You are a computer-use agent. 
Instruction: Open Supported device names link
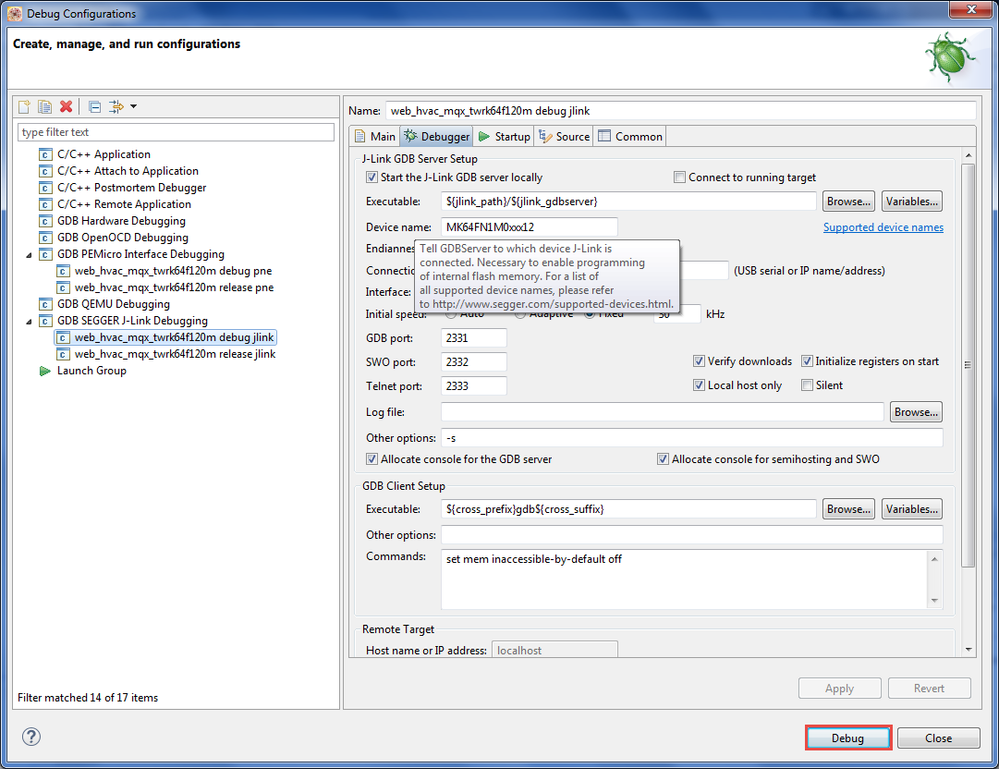[x=883, y=227]
